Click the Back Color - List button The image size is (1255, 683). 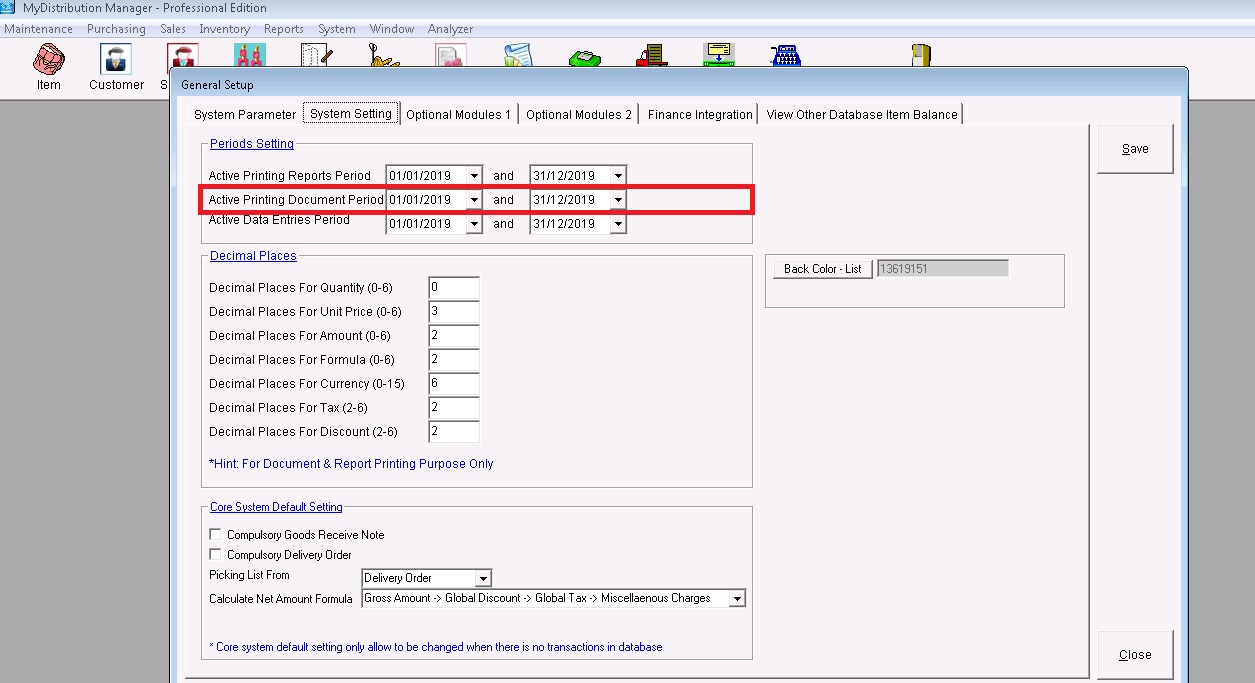822,269
